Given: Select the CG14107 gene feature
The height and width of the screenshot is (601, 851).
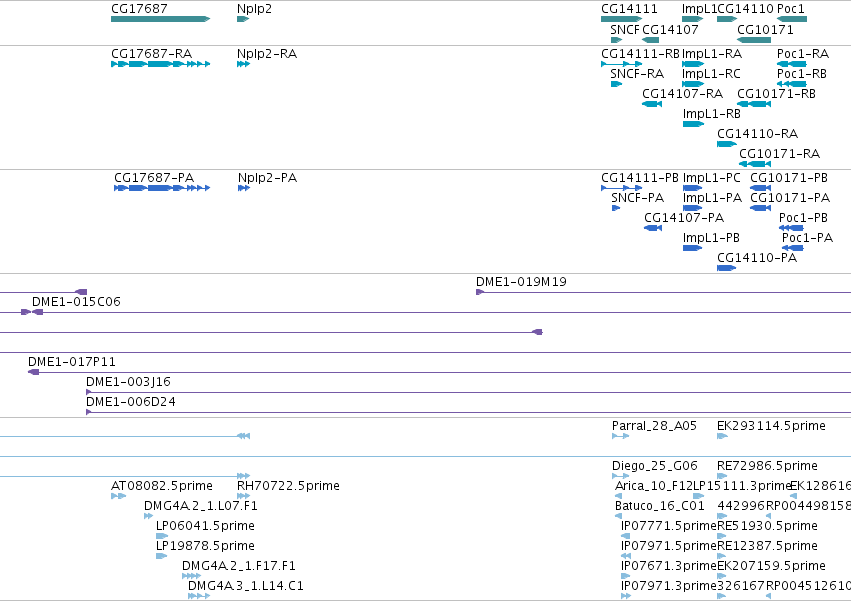Looking at the screenshot, I should pos(650,40).
